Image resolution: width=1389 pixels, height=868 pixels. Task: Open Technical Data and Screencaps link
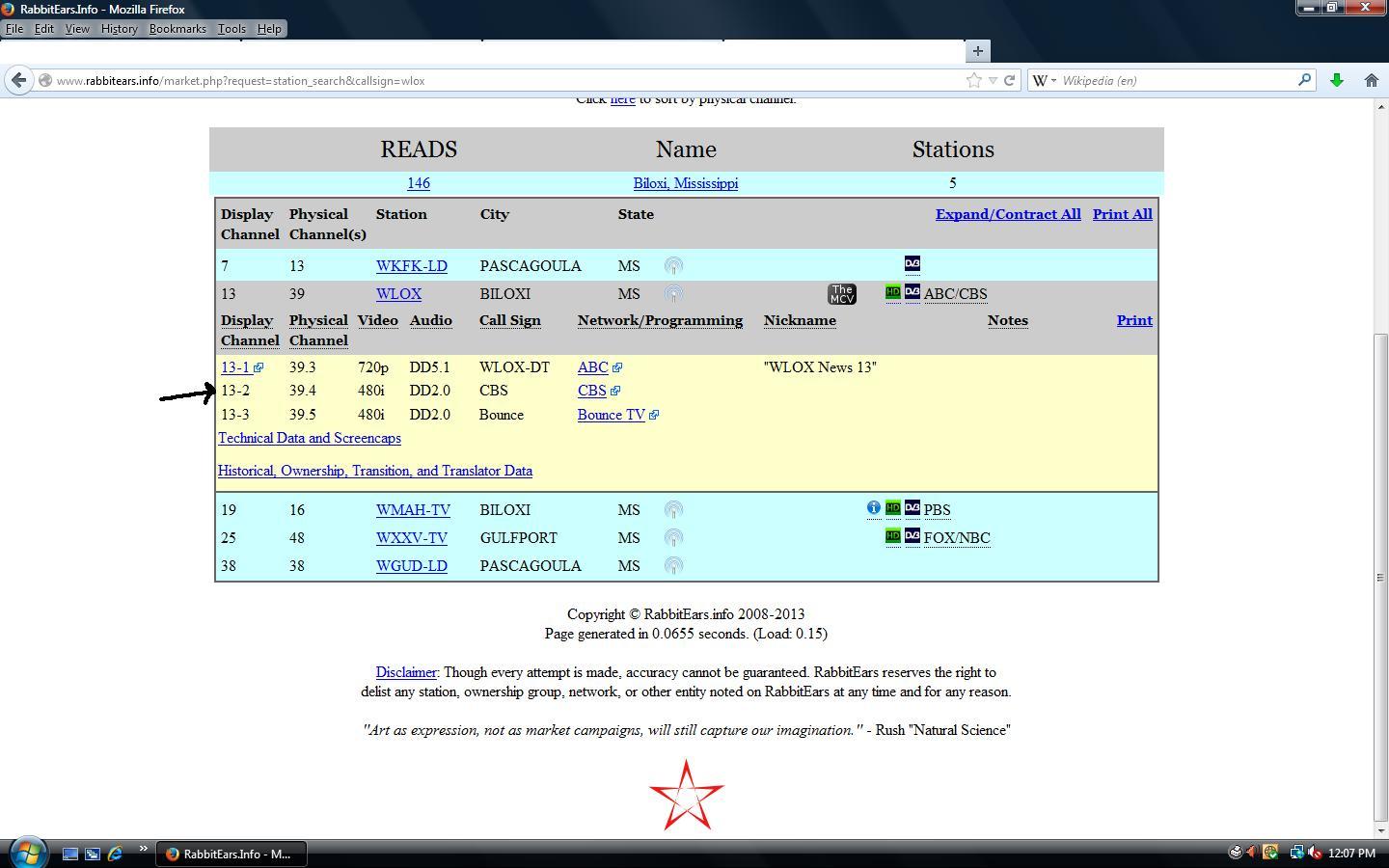310,439
